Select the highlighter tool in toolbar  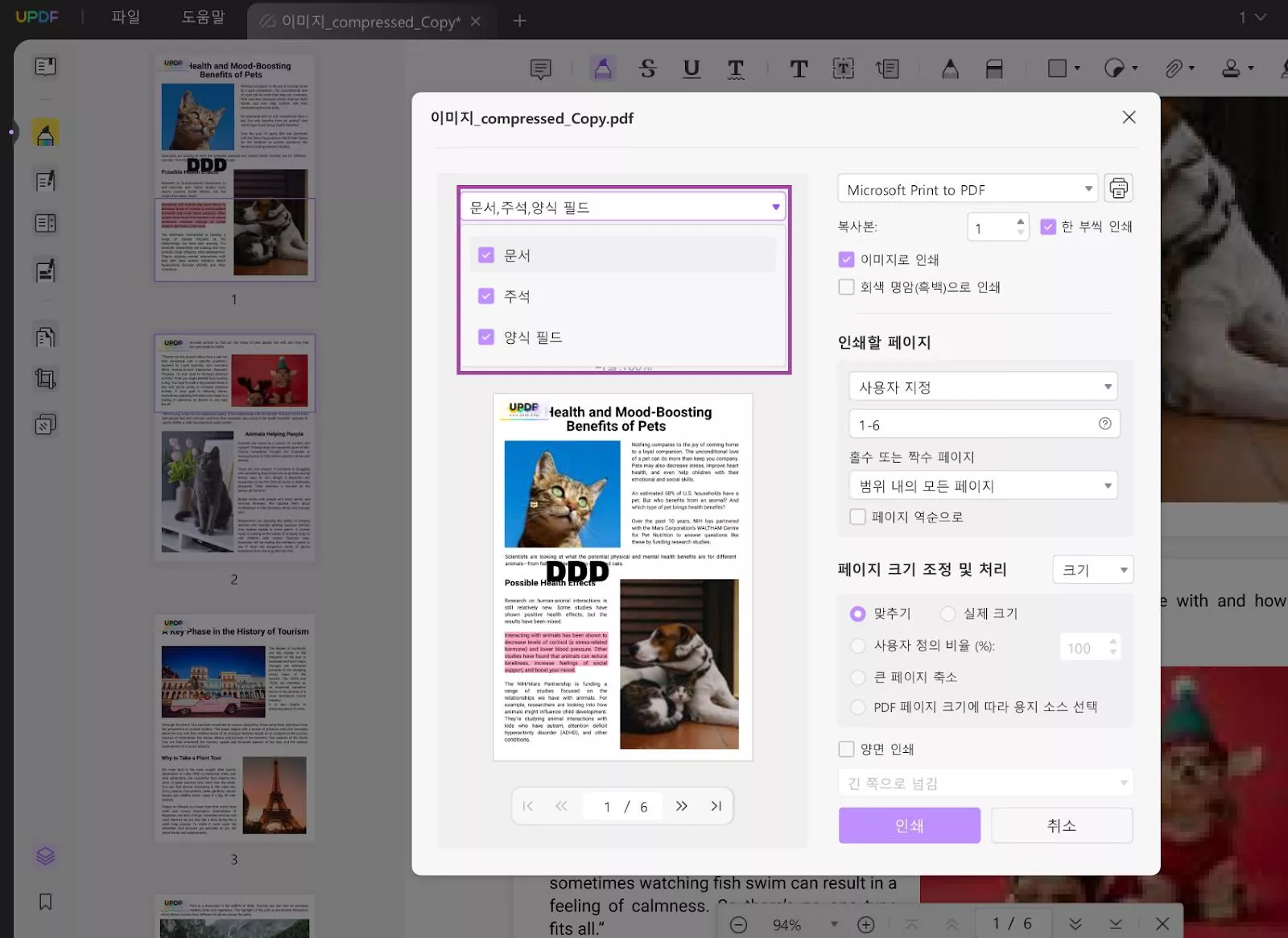[x=602, y=69]
